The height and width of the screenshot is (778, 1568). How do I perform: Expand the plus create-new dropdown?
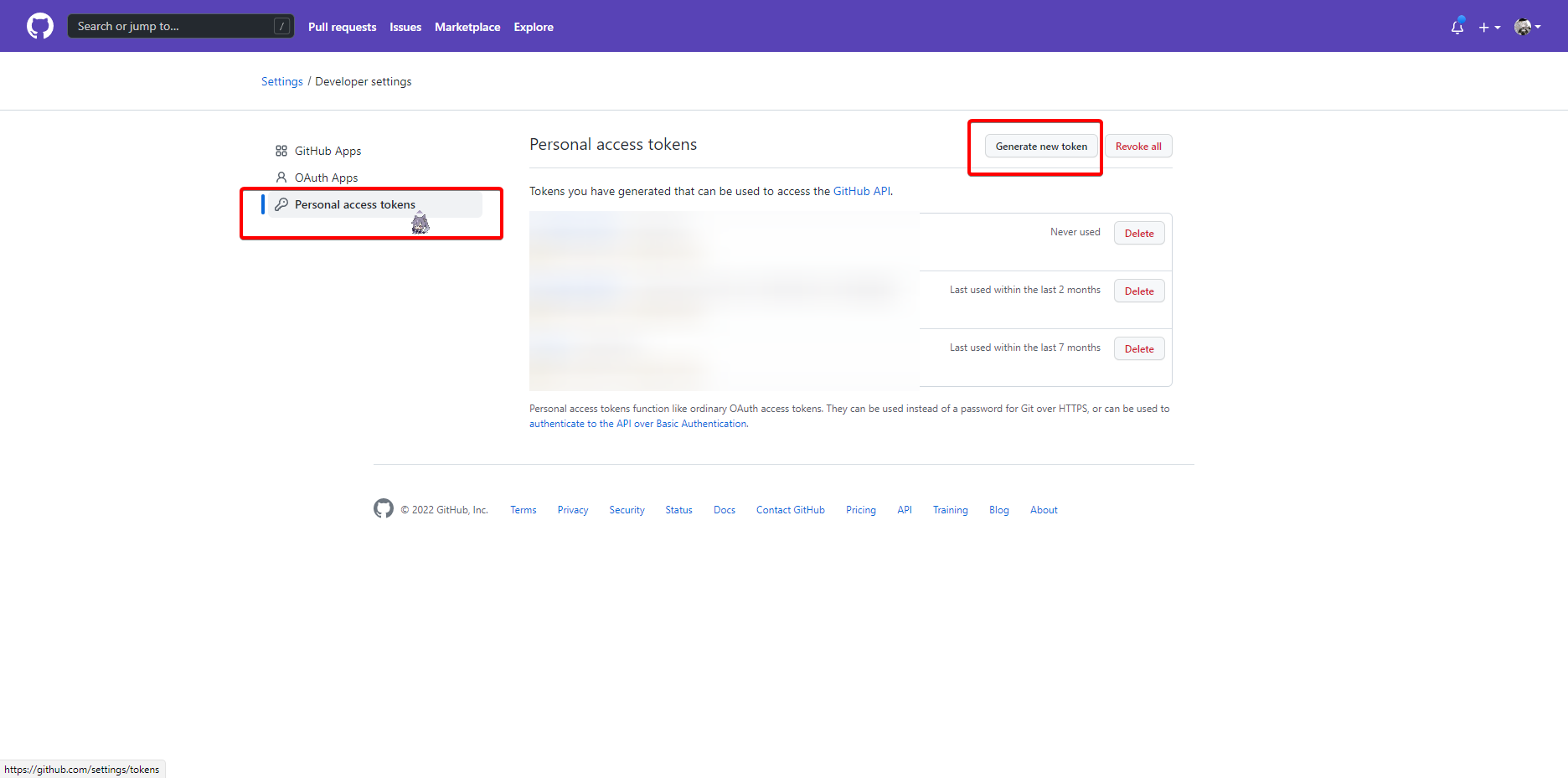pos(1489,27)
